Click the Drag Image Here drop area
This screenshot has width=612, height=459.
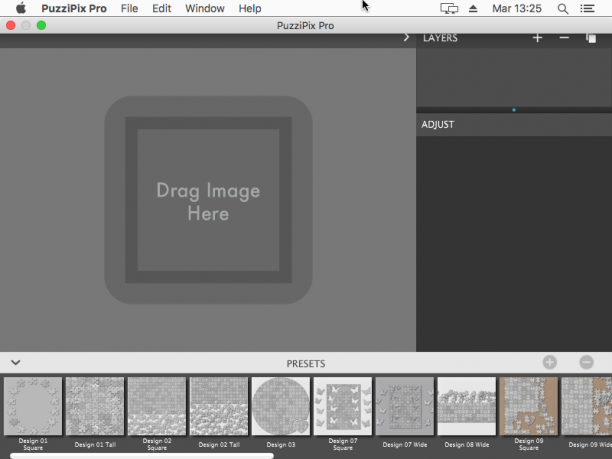coord(208,200)
